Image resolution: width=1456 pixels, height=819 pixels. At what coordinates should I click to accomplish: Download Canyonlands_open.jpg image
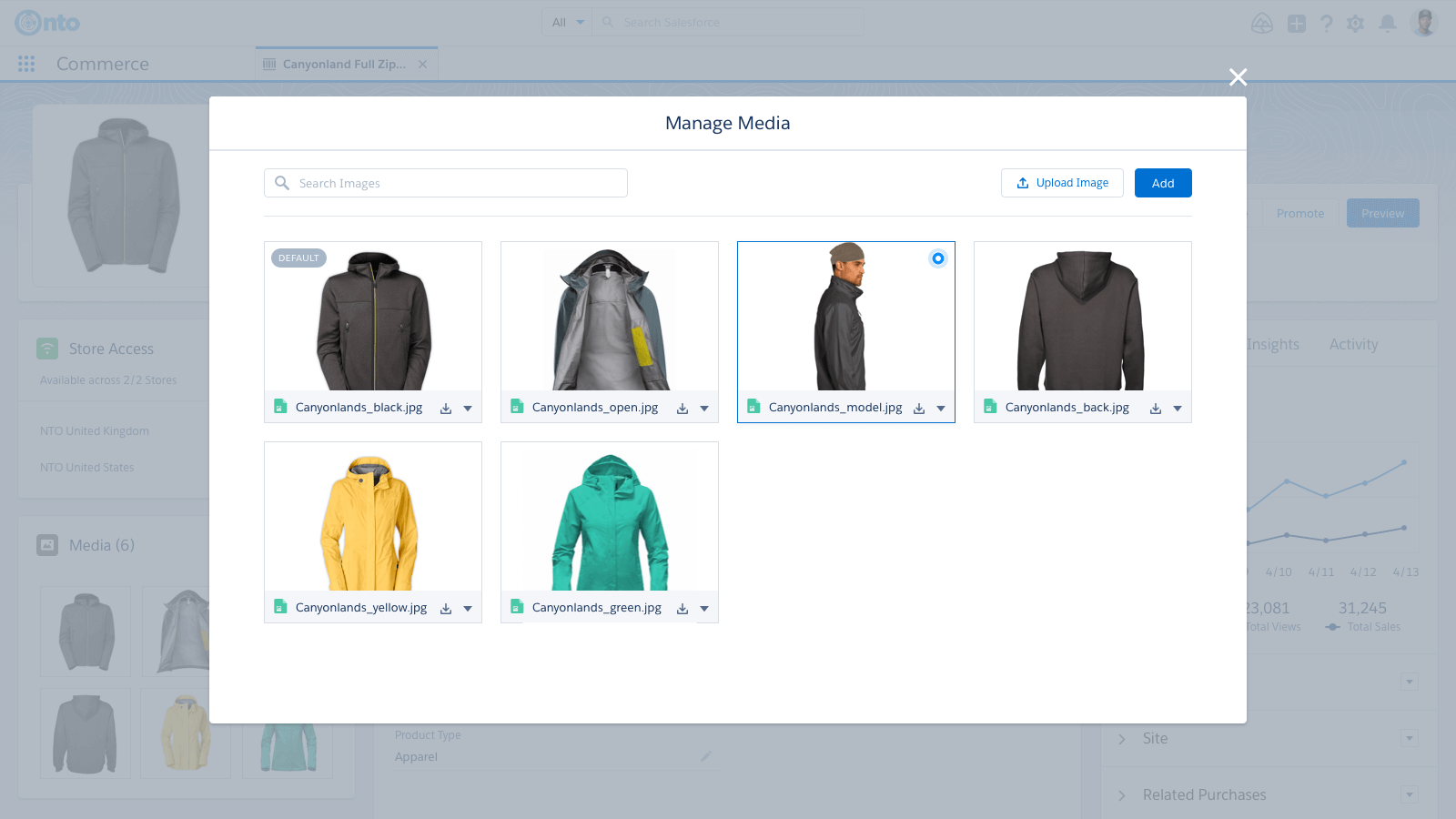[682, 409]
